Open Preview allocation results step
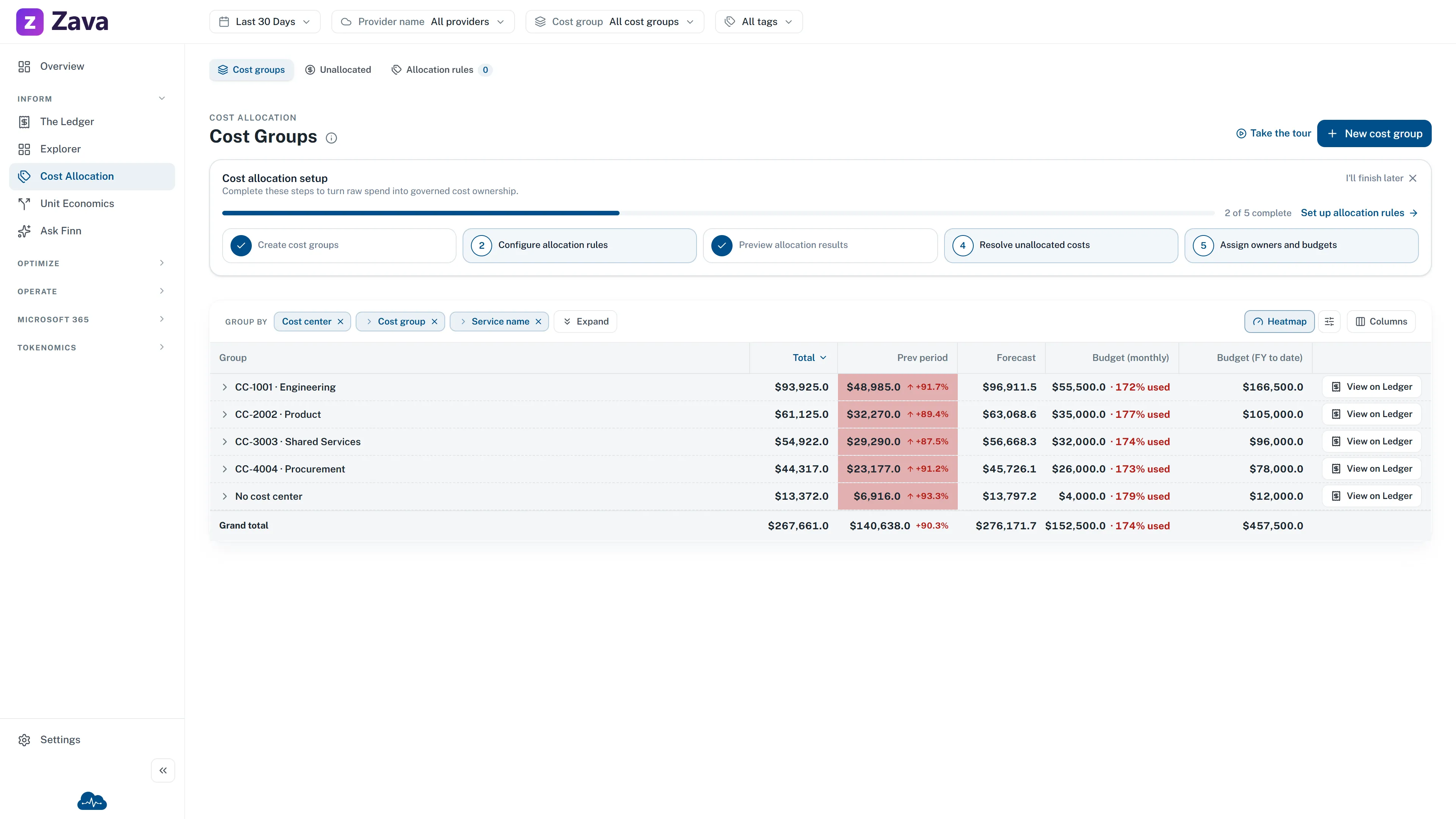Viewport: 1456px width, 819px height. click(x=820, y=245)
